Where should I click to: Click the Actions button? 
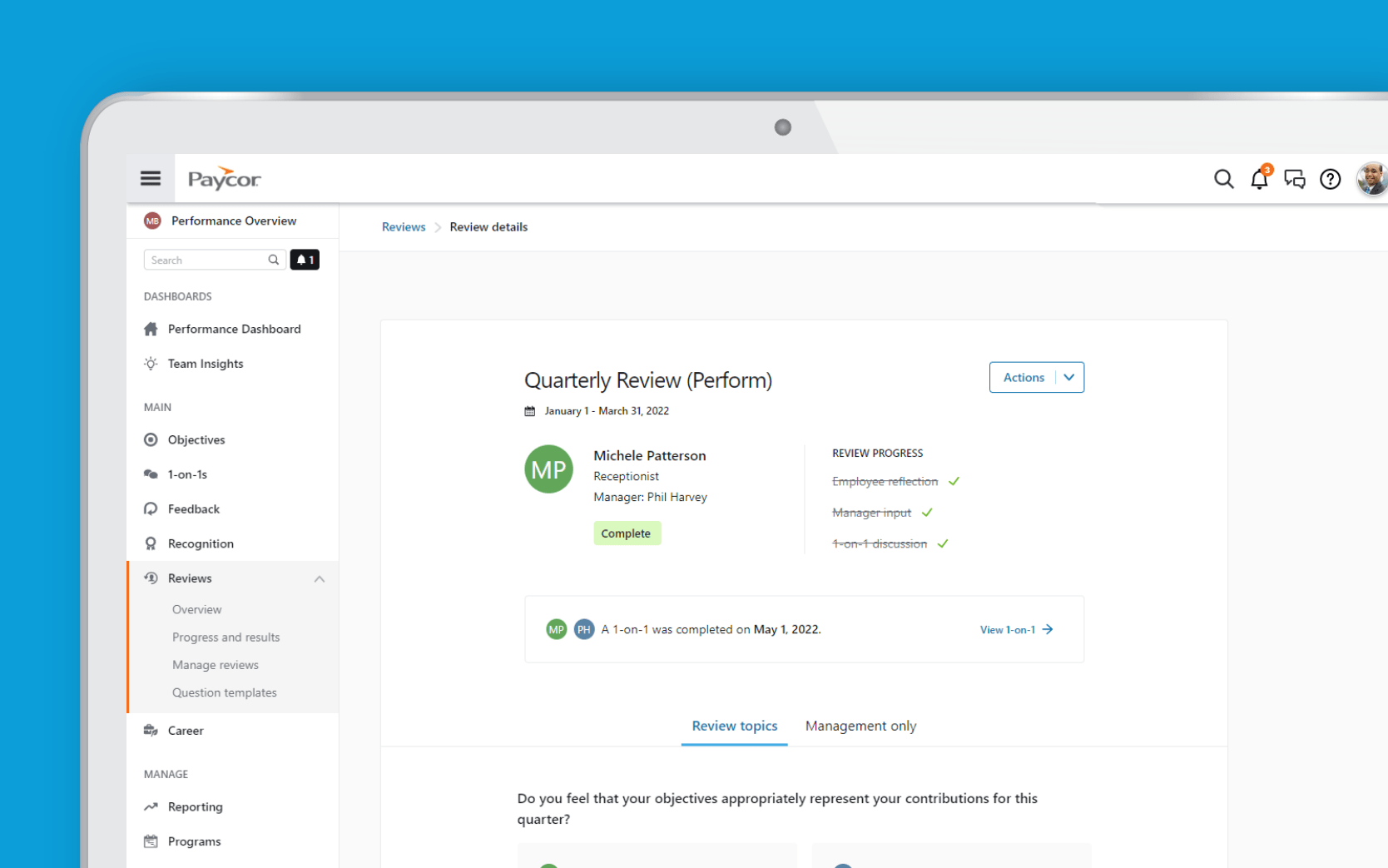tap(1024, 377)
